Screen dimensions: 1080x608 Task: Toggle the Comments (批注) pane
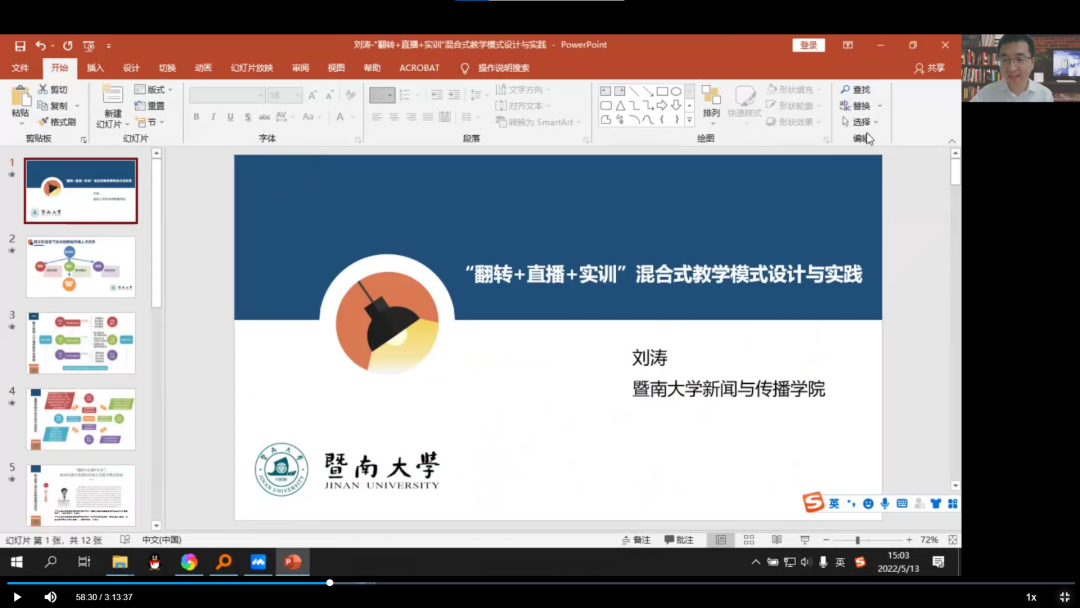tap(677, 540)
